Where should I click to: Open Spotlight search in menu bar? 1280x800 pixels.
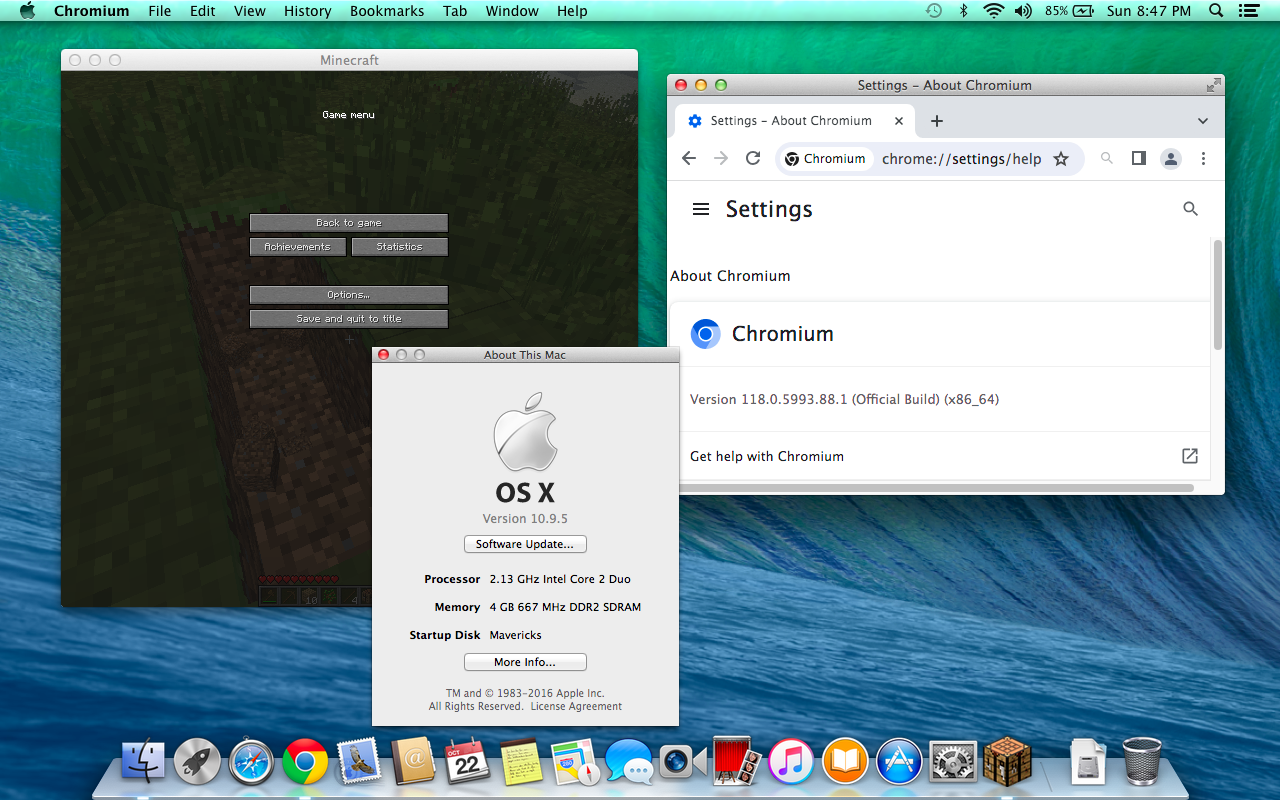pyautogui.click(x=1216, y=11)
